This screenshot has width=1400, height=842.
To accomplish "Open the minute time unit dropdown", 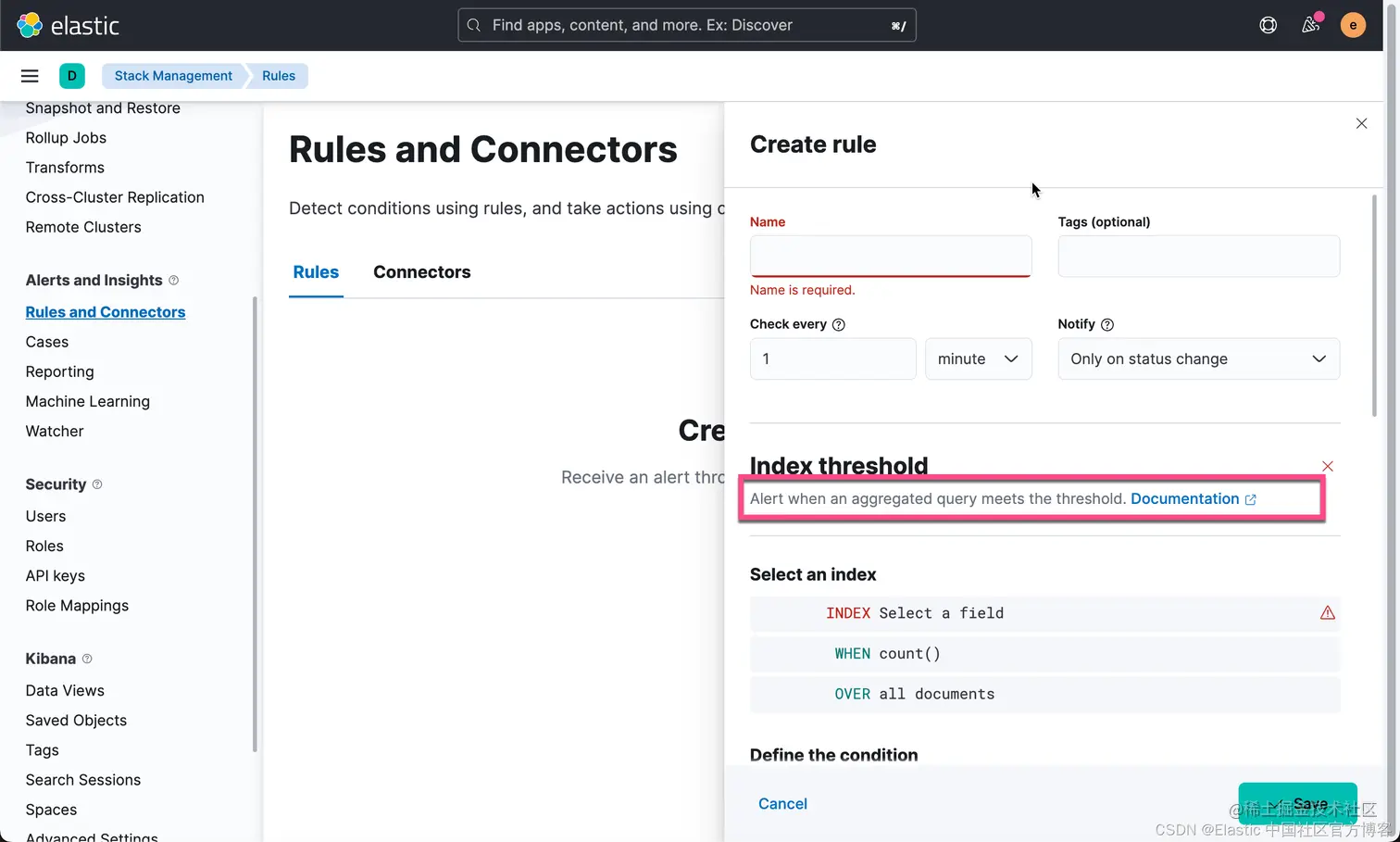I will 979,358.
